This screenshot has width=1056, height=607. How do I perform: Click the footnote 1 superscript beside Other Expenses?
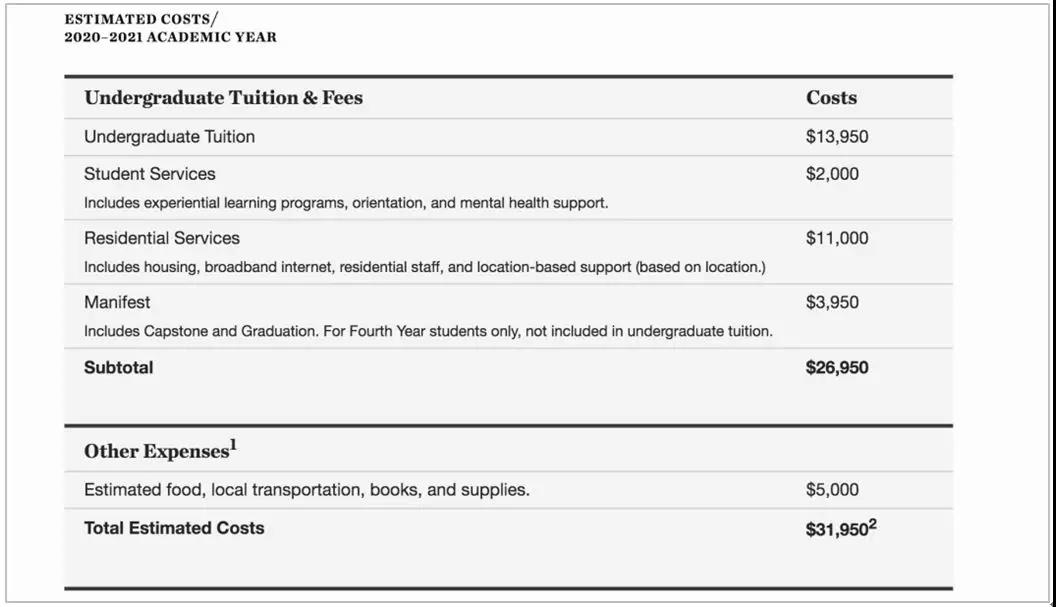(x=233, y=445)
